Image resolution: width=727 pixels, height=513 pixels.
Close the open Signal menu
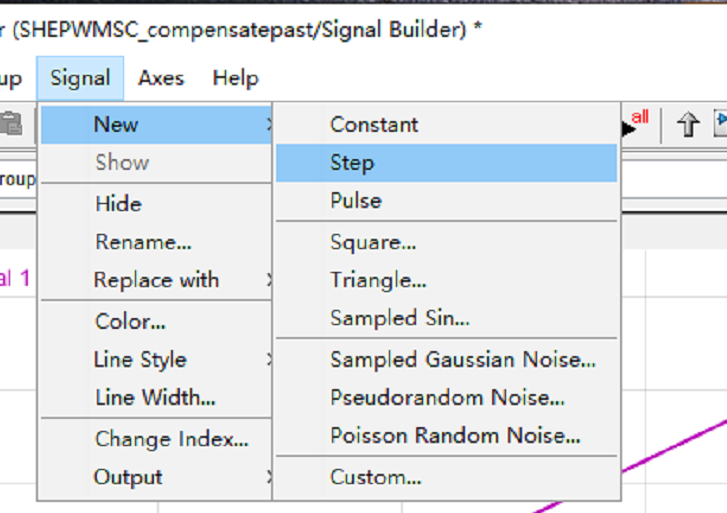(x=80, y=78)
